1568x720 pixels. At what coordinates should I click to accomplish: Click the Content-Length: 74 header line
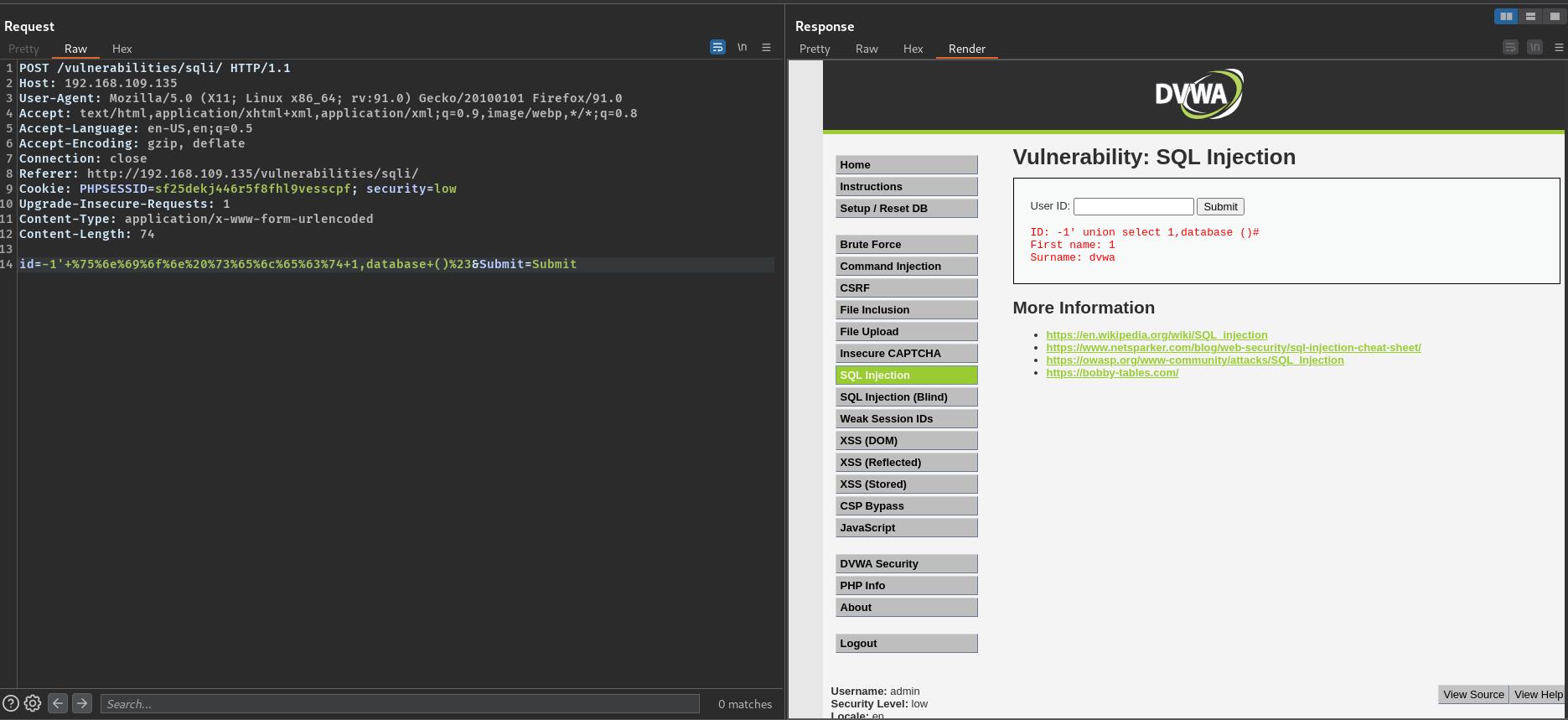87,234
